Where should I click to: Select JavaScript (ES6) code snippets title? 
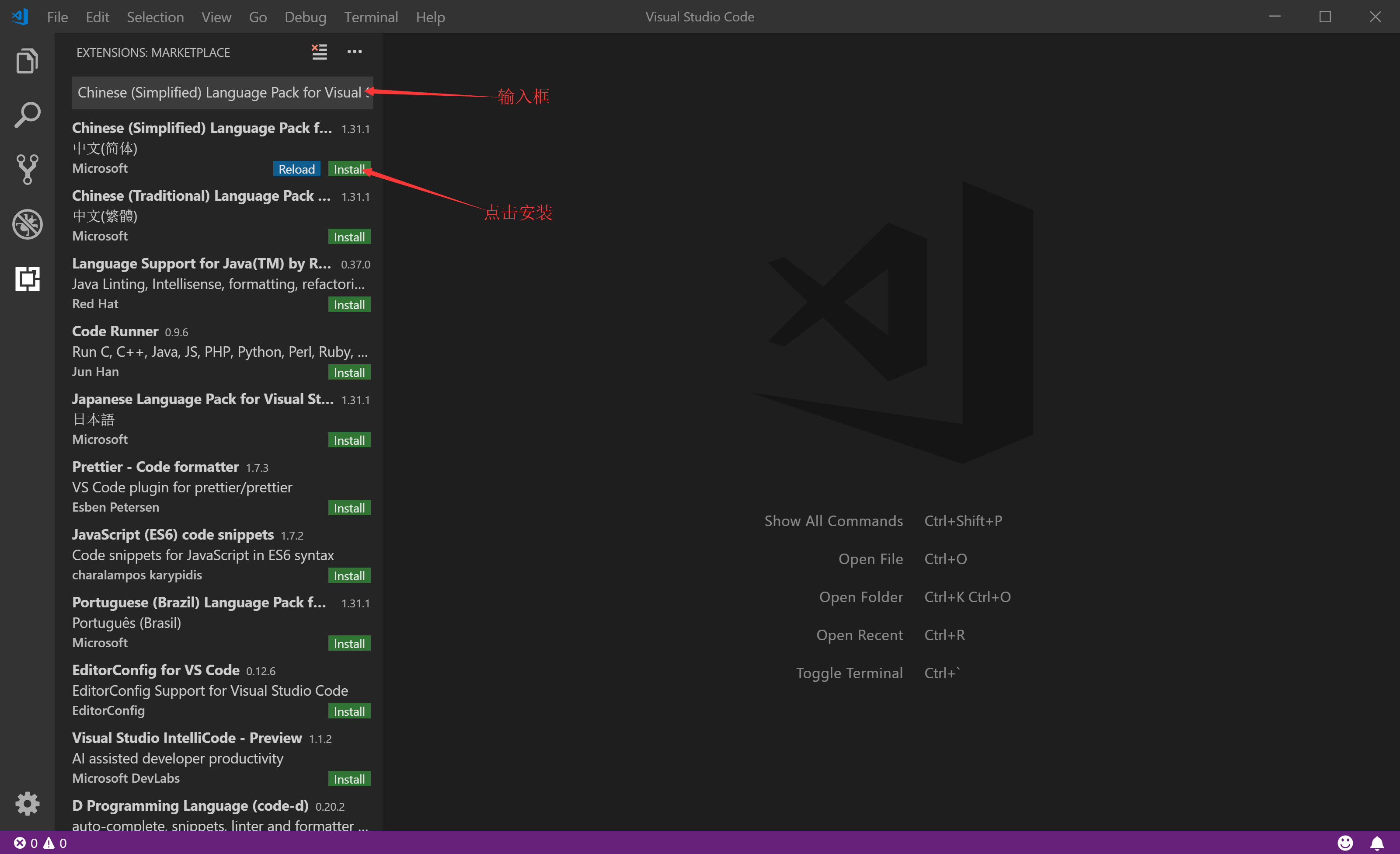[x=173, y=534]
